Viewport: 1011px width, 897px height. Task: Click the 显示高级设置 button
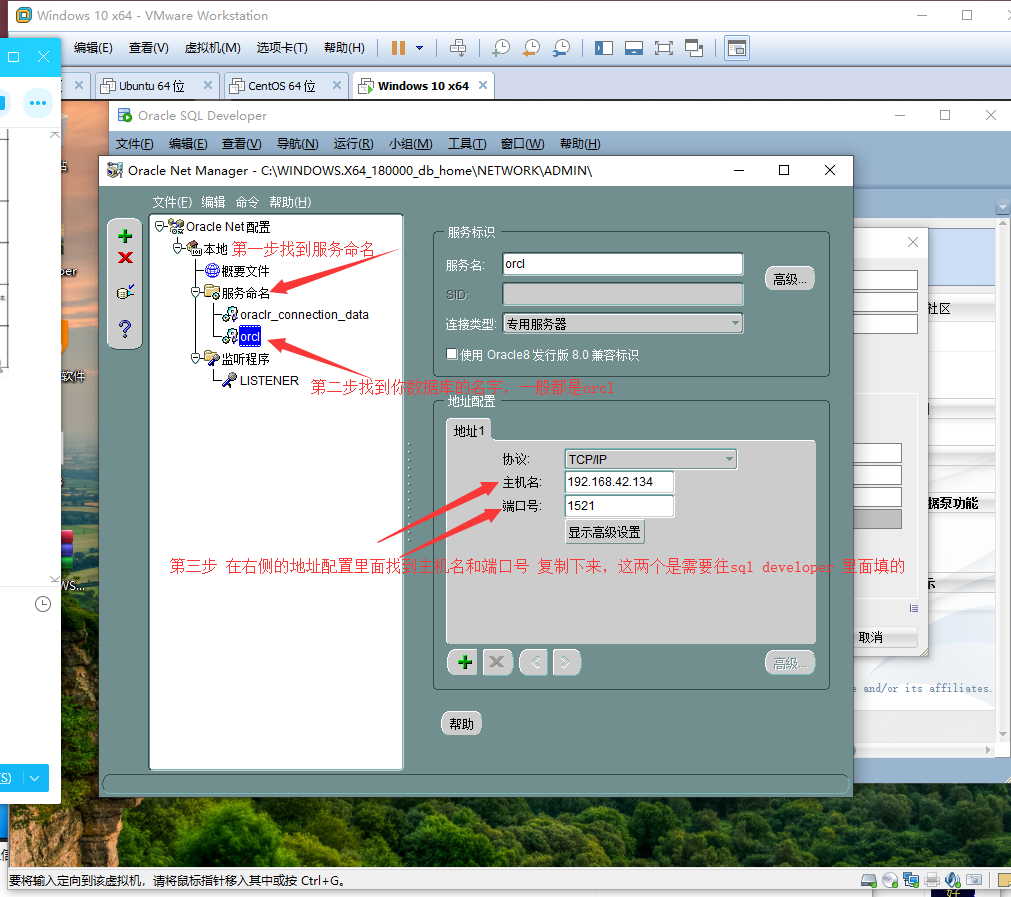(604, 532)
